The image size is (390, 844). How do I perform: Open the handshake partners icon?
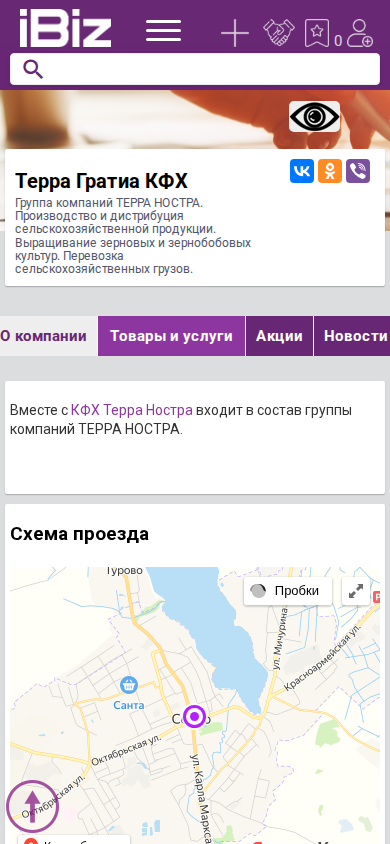coord(279,33)
